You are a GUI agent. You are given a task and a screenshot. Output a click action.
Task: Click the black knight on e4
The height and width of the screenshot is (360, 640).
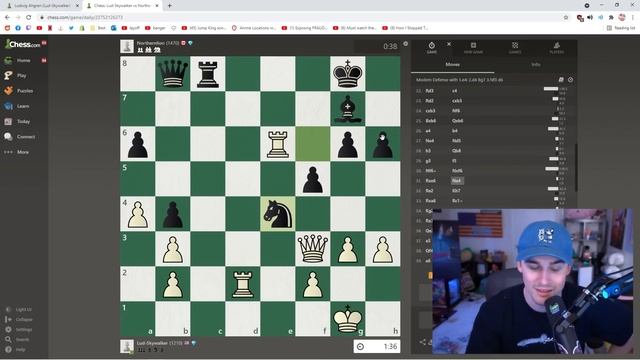pyautogui.click(x=278, y=214)
